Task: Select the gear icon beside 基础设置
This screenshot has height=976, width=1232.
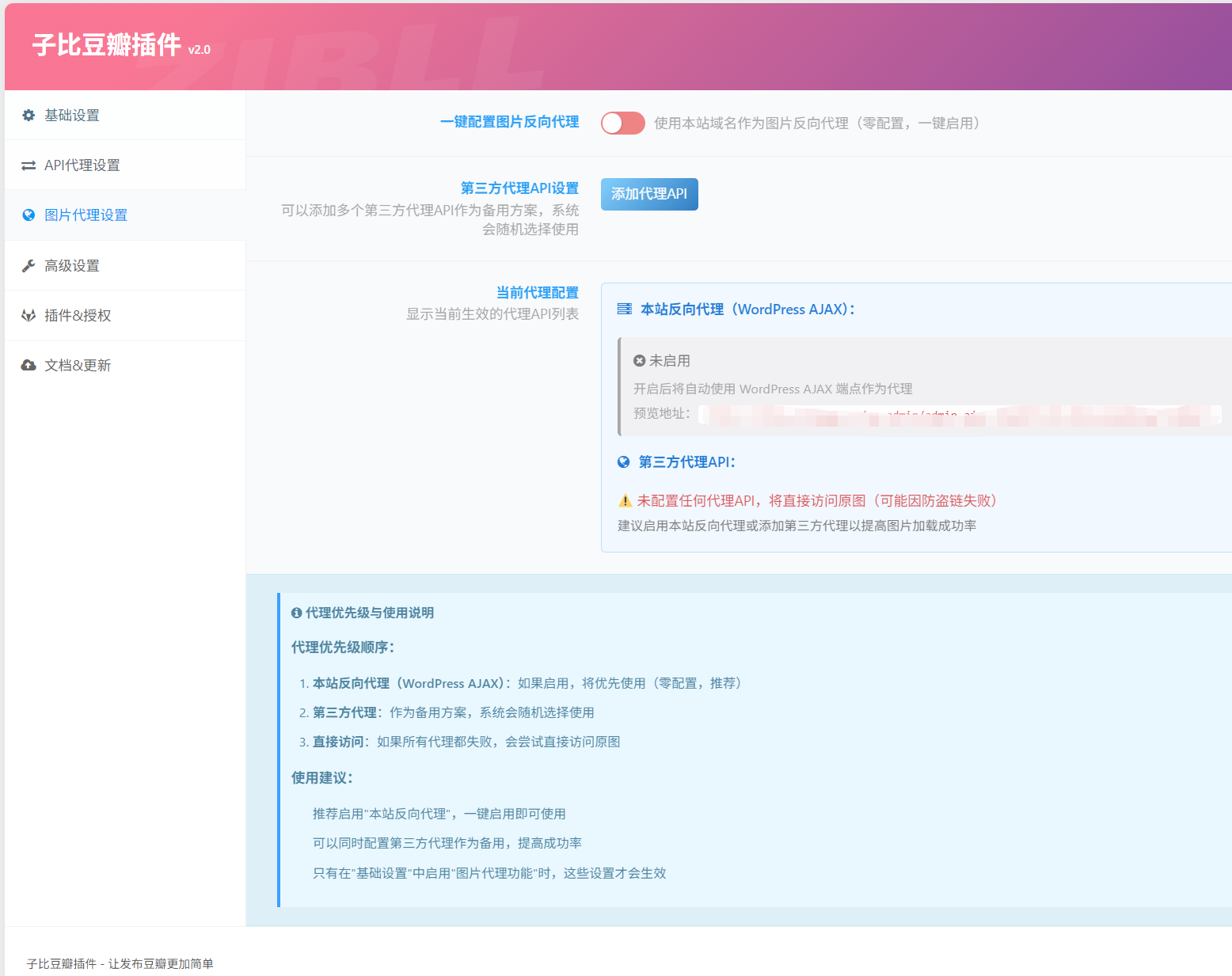Action: point(29,115)
